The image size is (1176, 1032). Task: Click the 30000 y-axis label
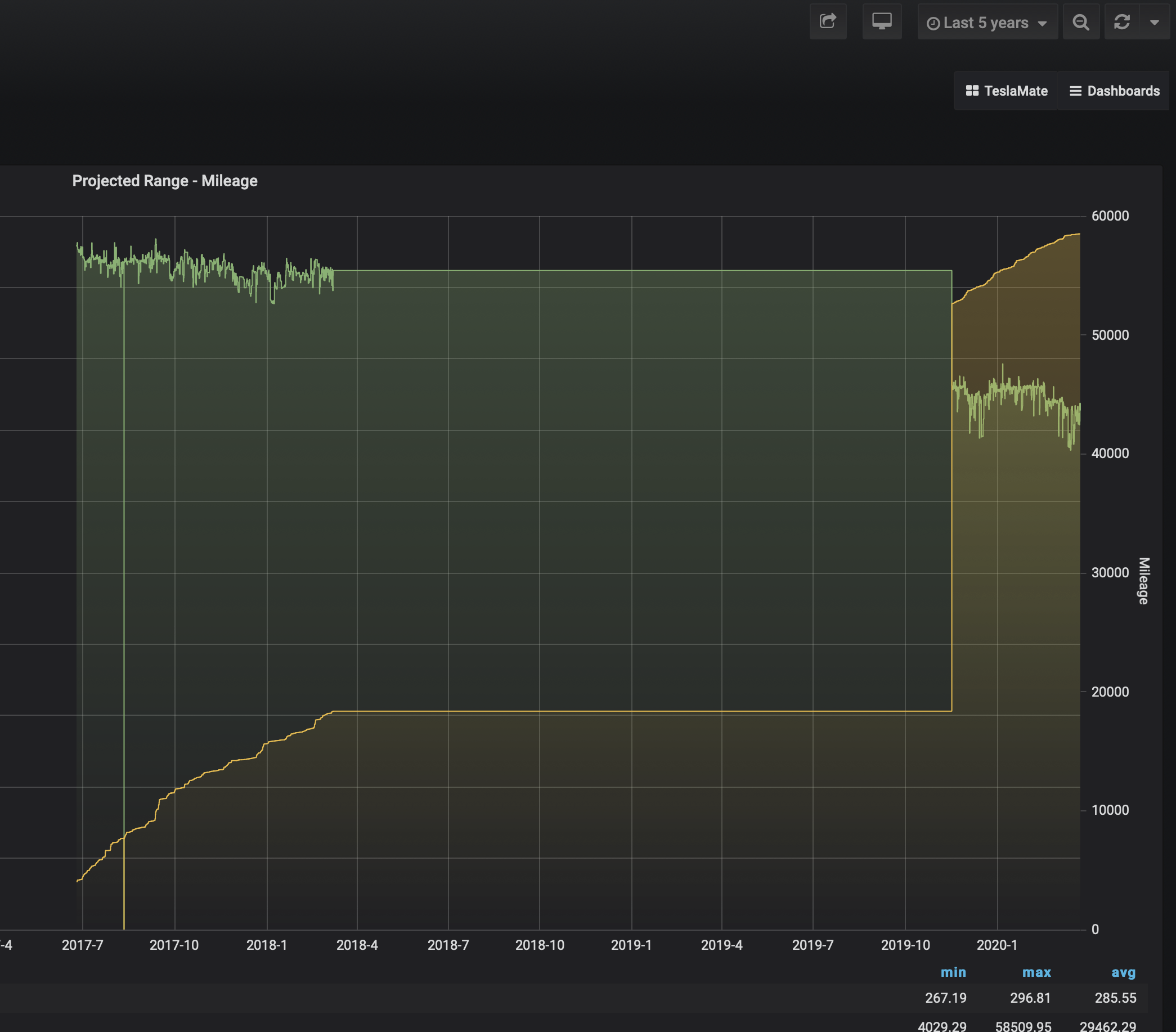[x=1110, y=572]
